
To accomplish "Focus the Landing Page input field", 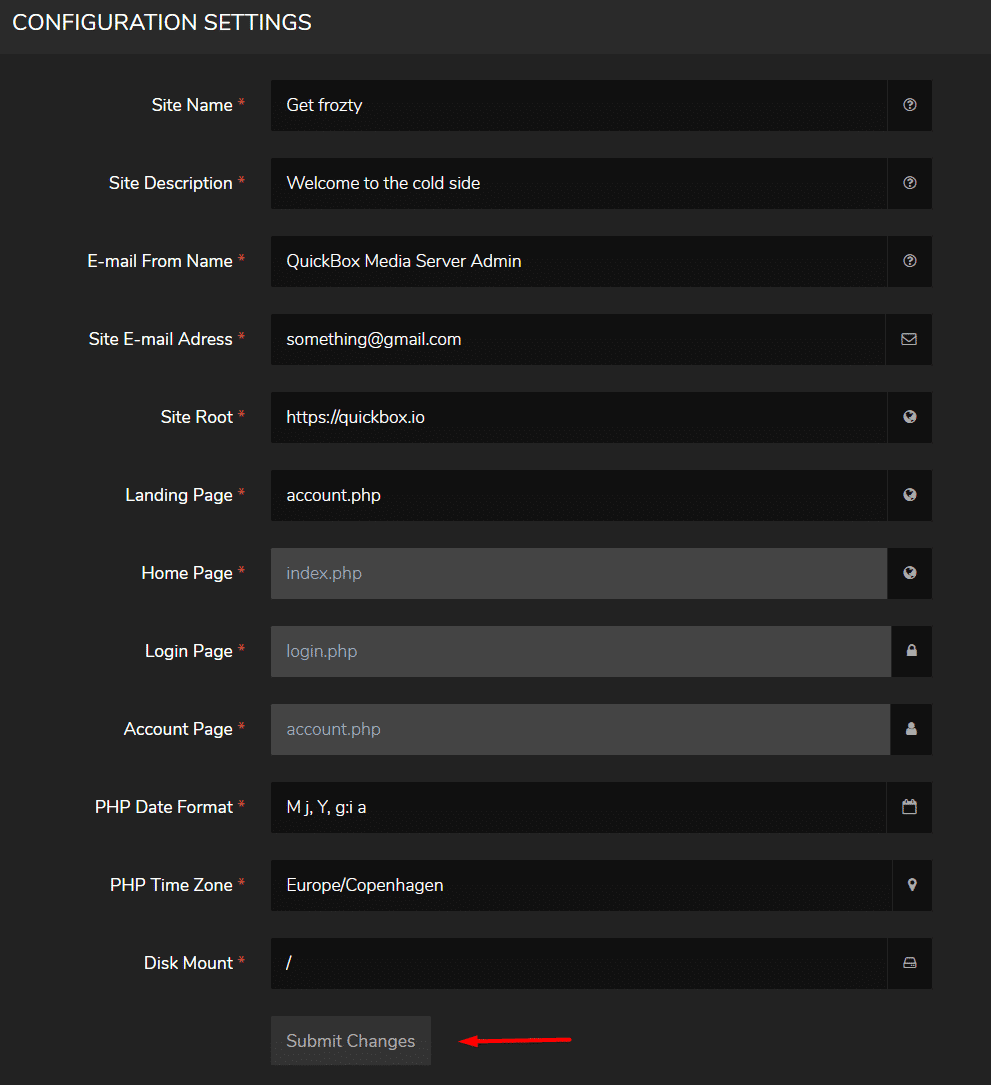I will pos(579,495).
